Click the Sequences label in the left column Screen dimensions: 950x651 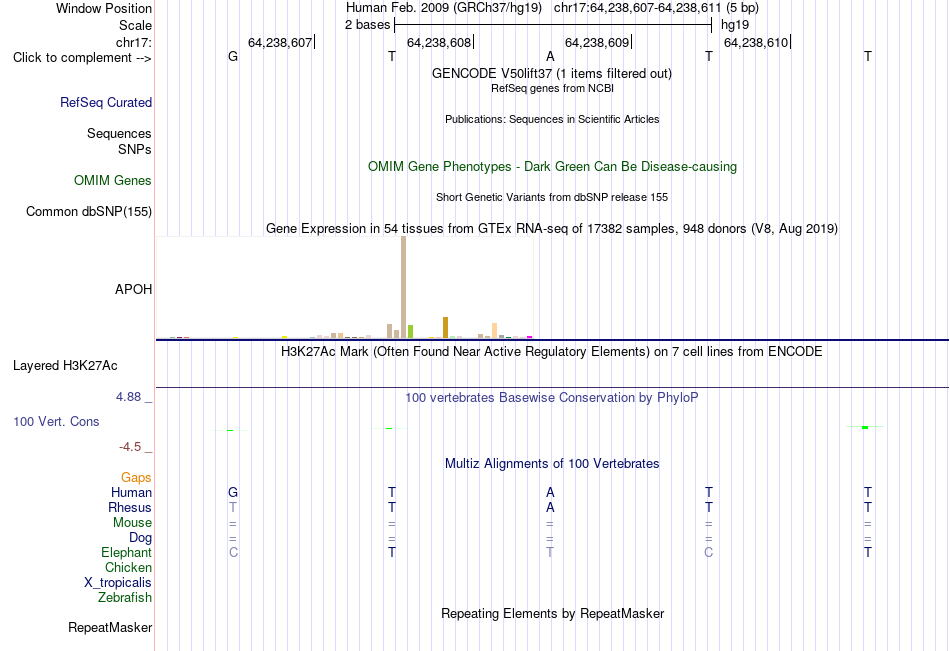119,133
